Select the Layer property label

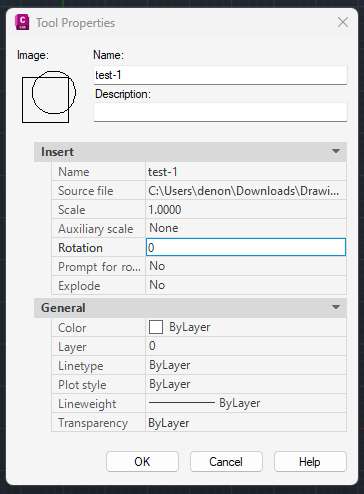pos(72,347)
